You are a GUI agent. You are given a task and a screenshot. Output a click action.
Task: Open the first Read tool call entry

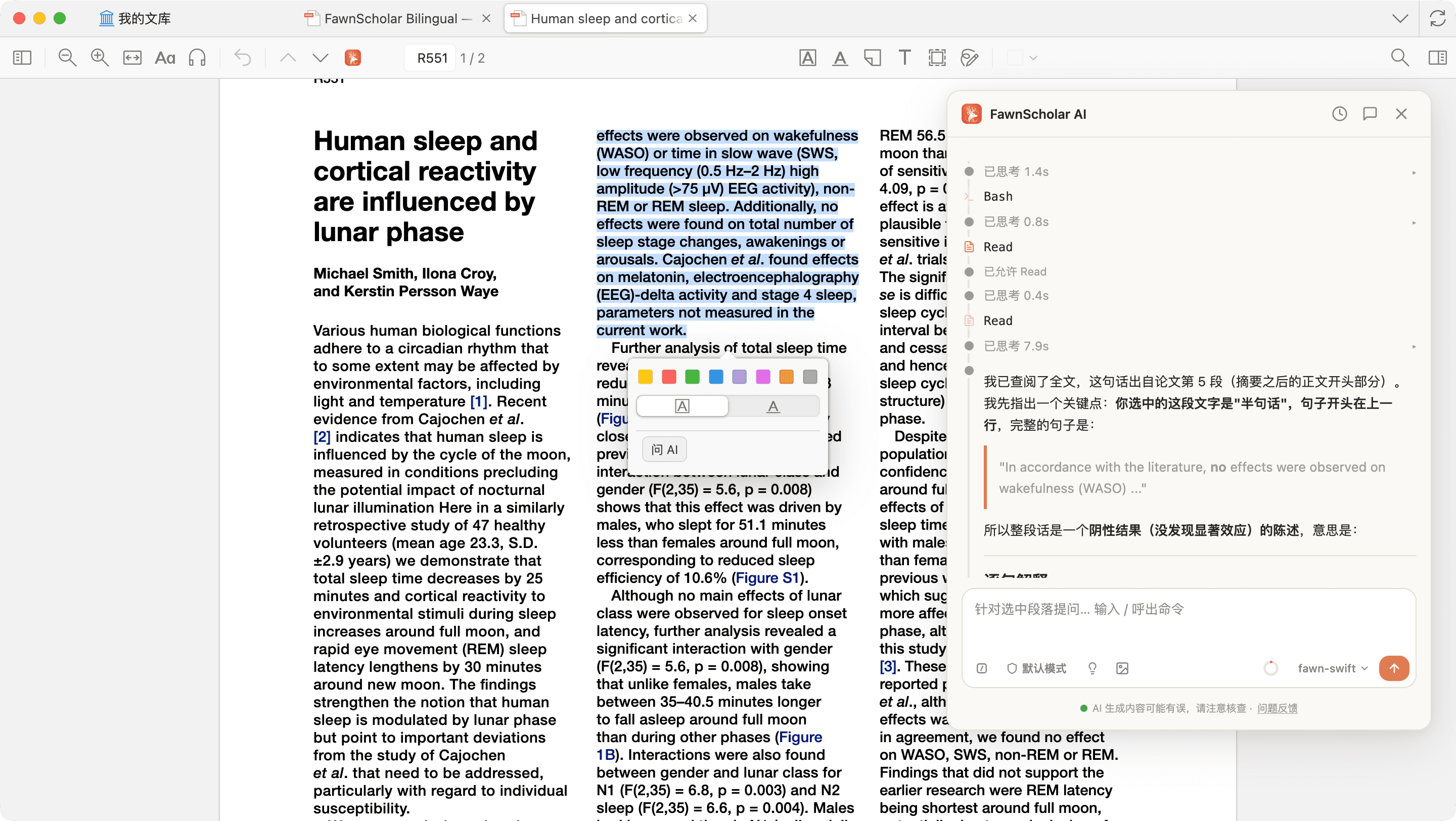tap(997, 246)
